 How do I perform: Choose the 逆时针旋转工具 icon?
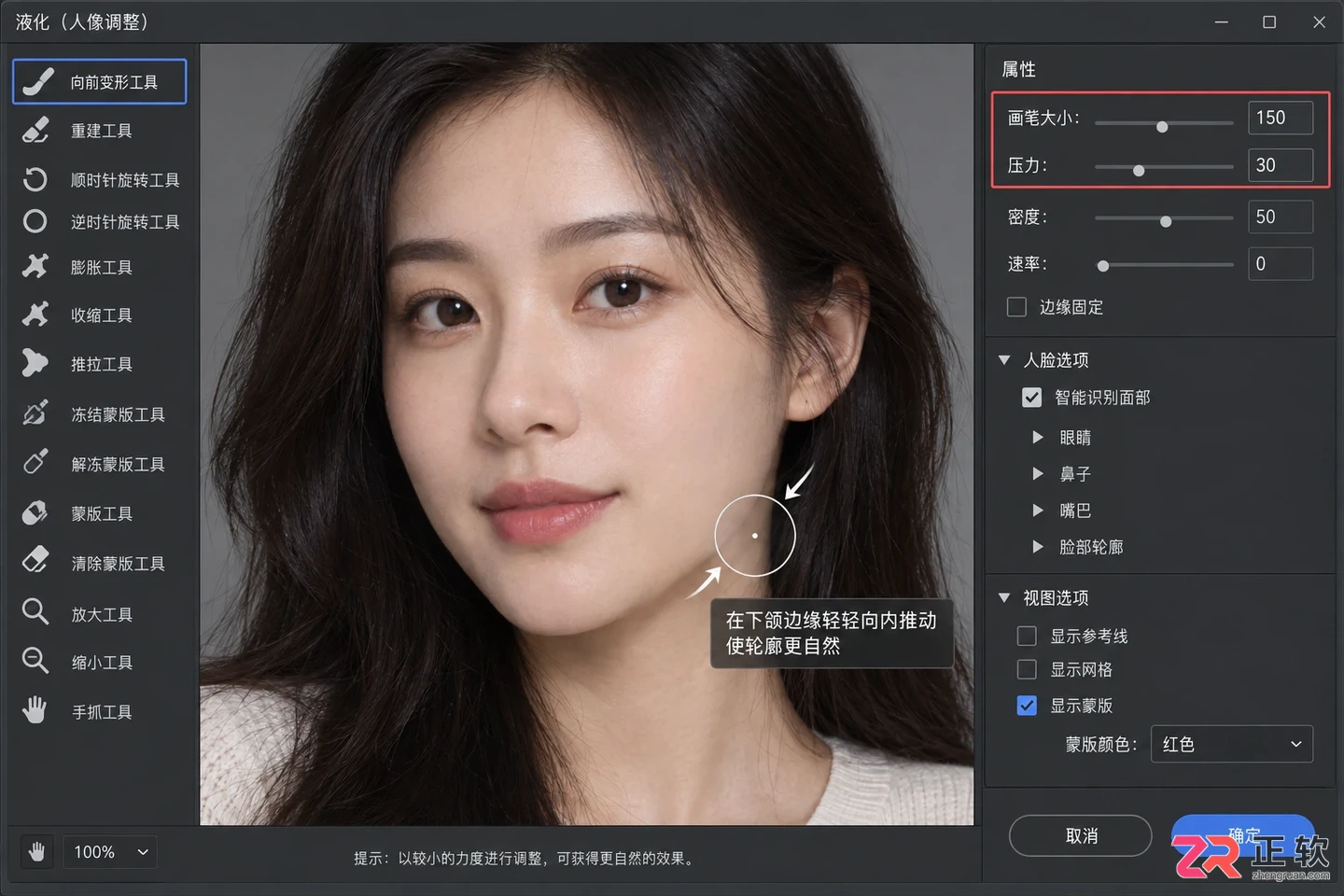point(35,221)
